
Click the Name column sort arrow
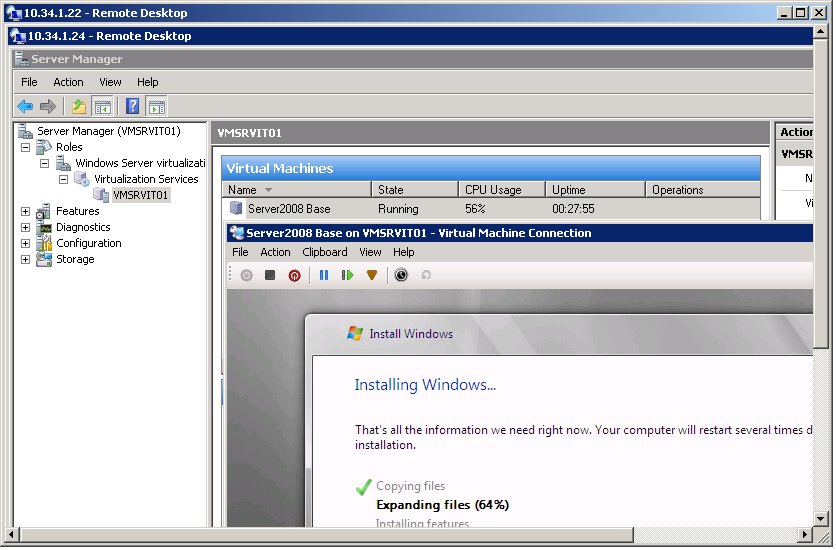(268, 190)
